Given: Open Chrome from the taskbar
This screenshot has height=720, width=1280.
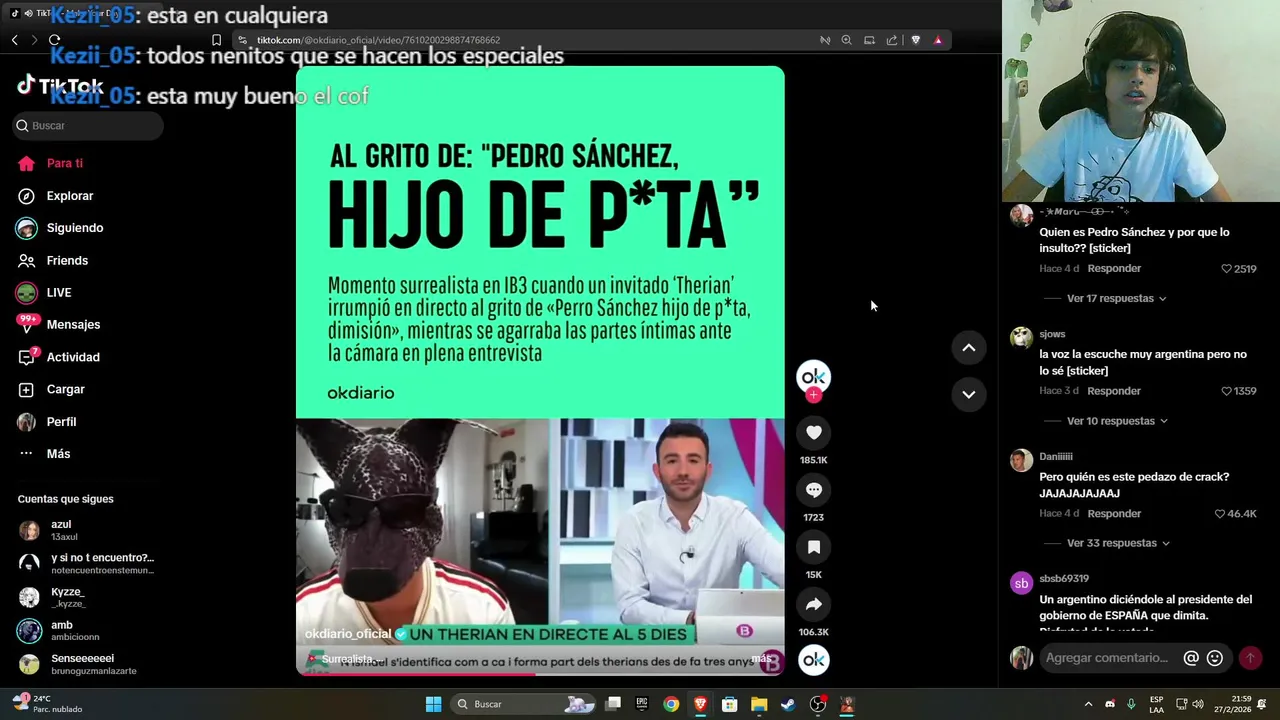Looking at the screenshot, I should (x=671, y=704).
